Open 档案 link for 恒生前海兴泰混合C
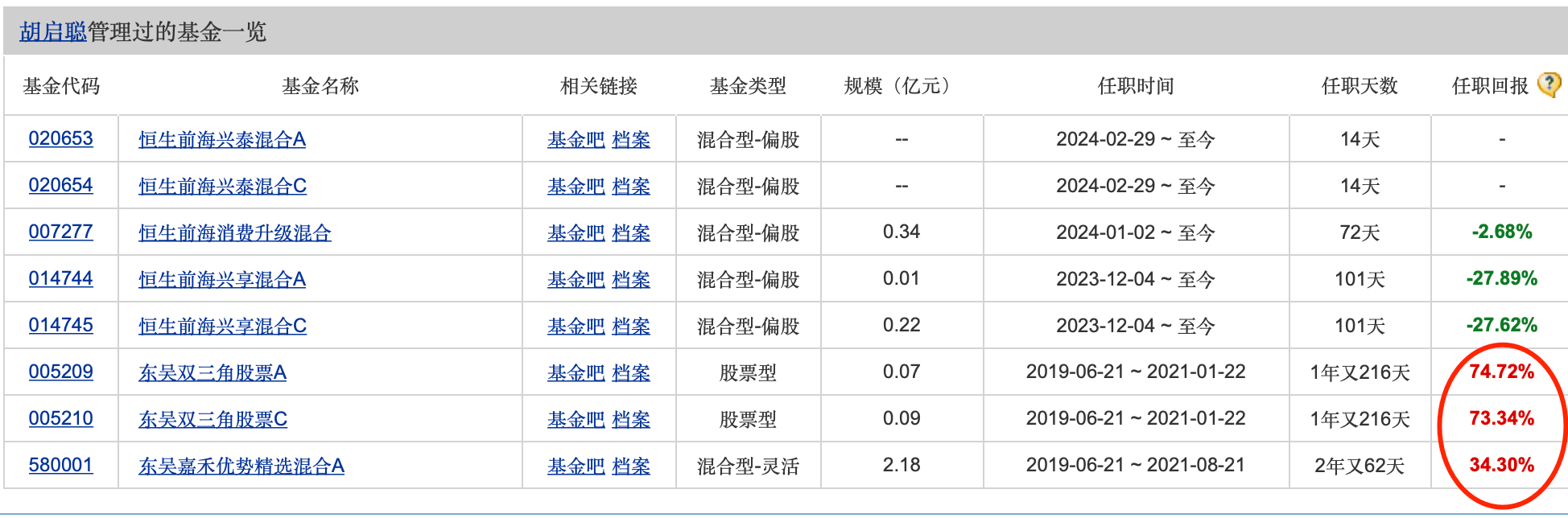Screen dimensions: 1568x518 [631, 186]
